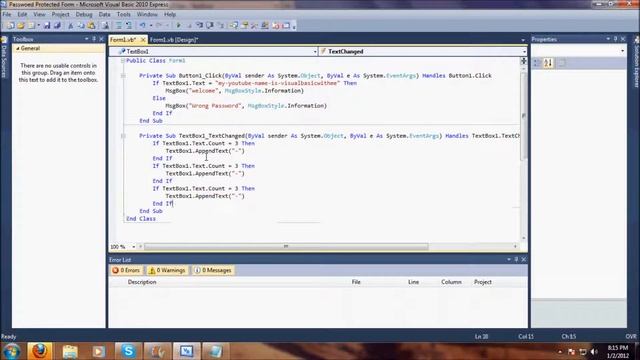Comment out the selected lines icon
This screenshot has height=360, width=640.
(x=119, y=26)
